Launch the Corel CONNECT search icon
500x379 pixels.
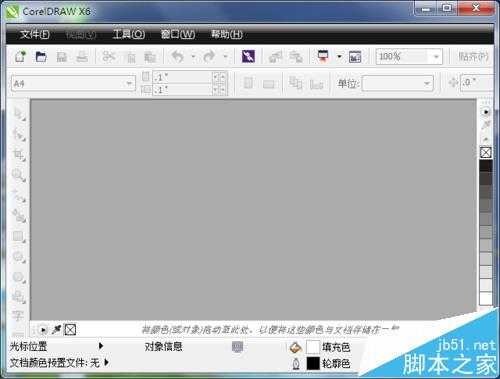coord(248,57)
